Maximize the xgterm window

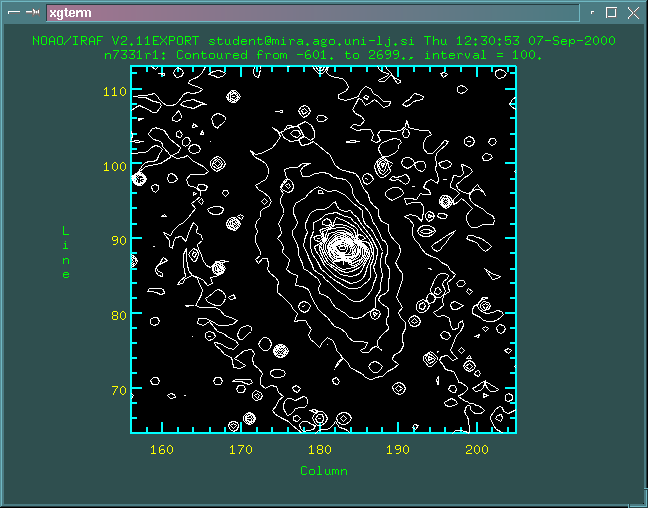[611, 12]
